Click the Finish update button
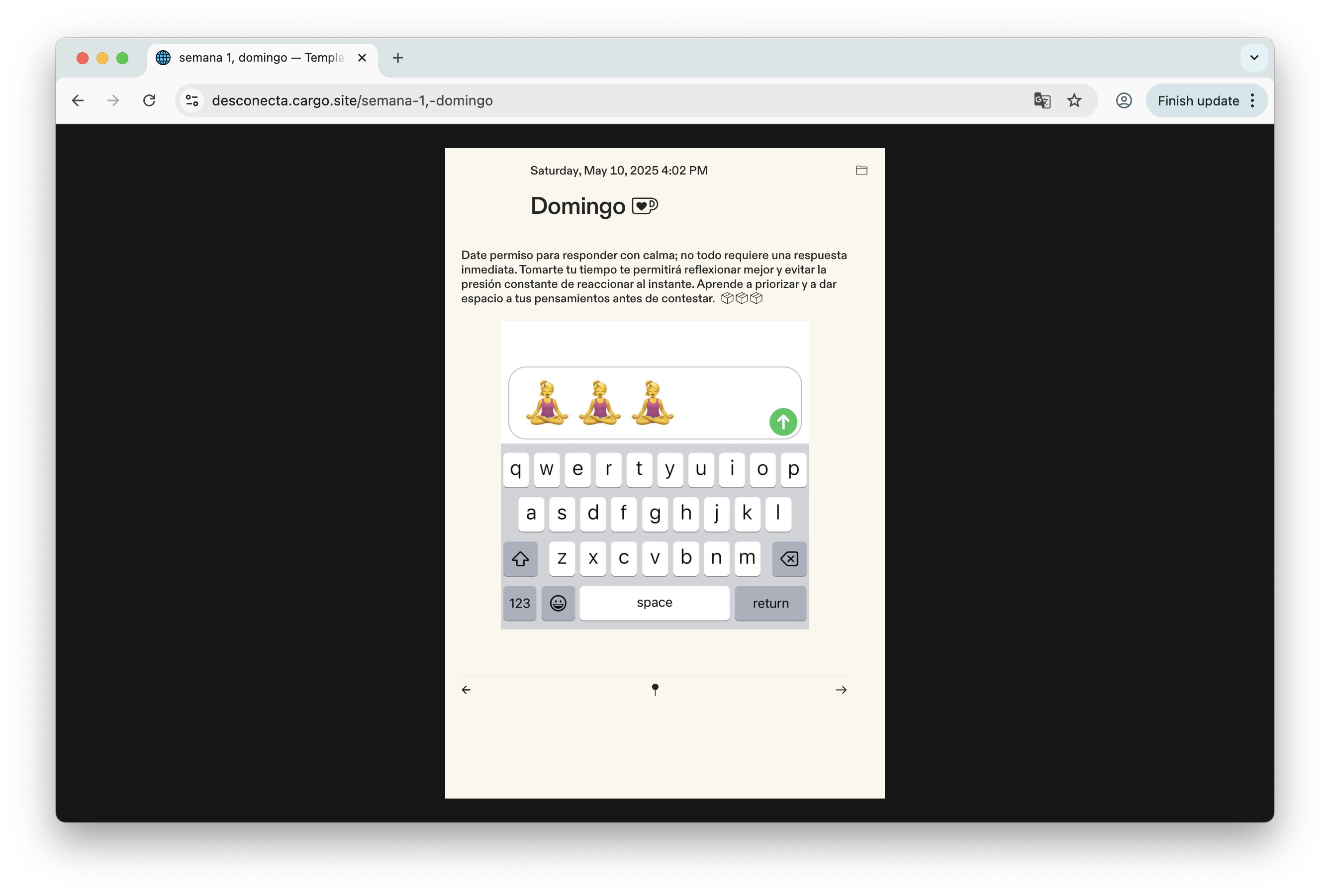This screenshot has width=1330, height=896. point(1198,100)
